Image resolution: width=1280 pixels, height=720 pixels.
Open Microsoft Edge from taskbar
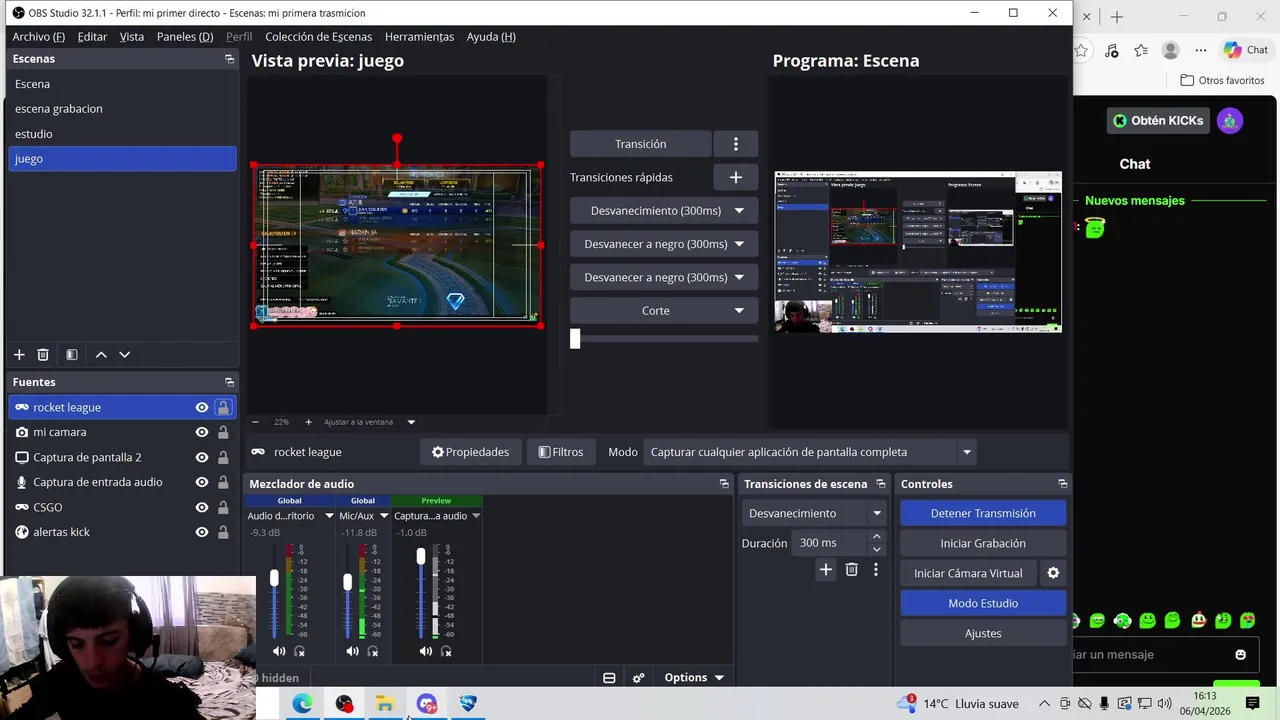tap(302, 704)
